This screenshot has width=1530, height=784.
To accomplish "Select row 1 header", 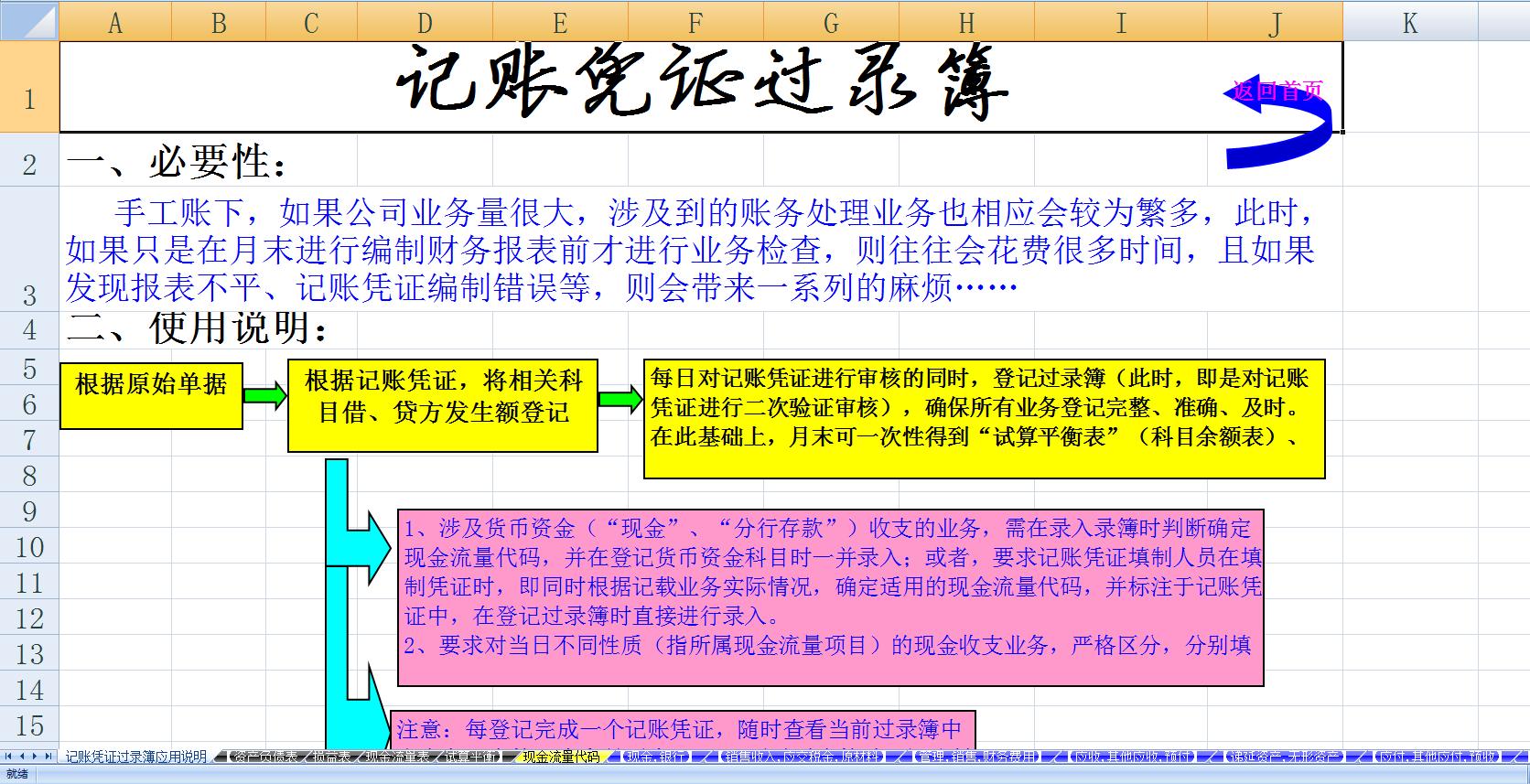I will [x=29, y=87].
